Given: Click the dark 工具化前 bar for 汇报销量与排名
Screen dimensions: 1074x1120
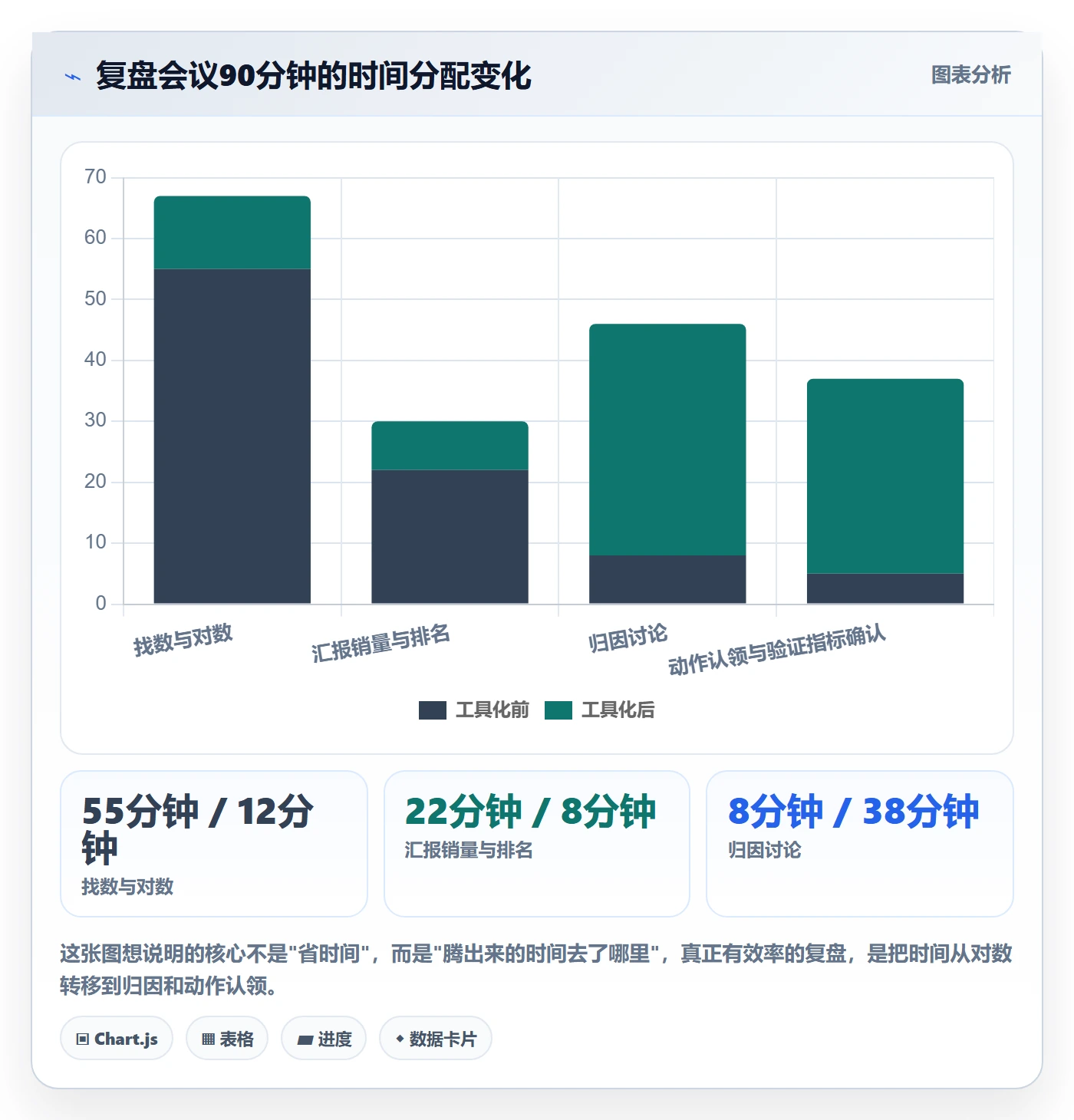Looking at the screenshot, I should tap(450, 536).
